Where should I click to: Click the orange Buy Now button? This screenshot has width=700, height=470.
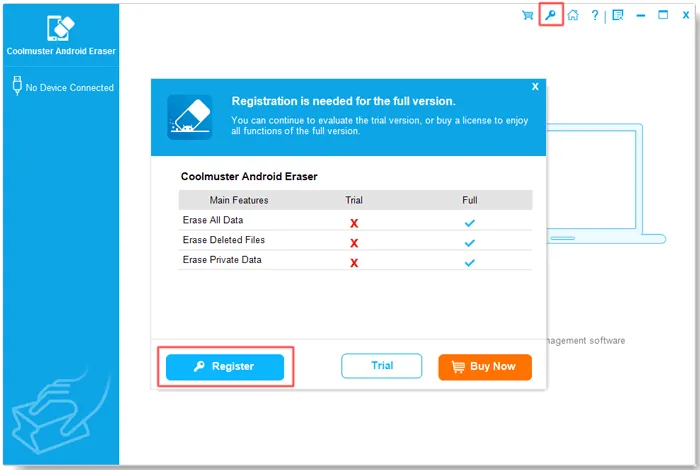tap(485, 367)
